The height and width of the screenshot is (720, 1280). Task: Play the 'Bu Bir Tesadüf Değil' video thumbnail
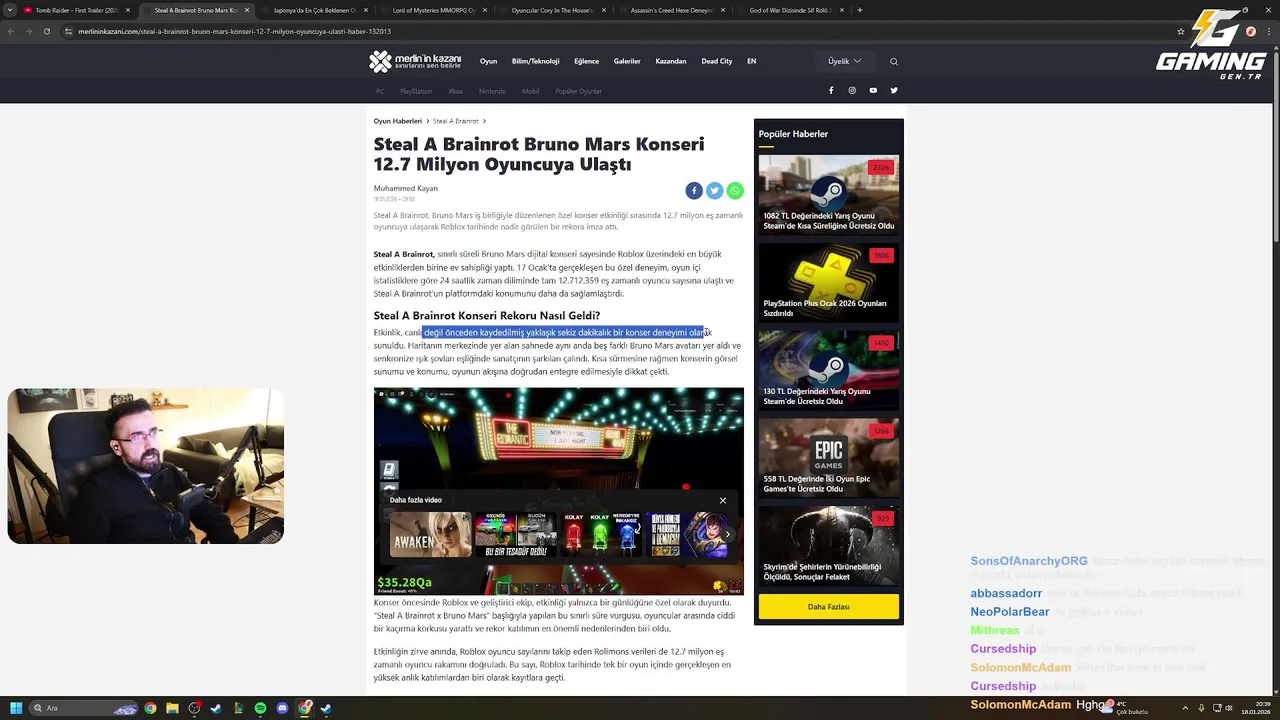(515, 534)
